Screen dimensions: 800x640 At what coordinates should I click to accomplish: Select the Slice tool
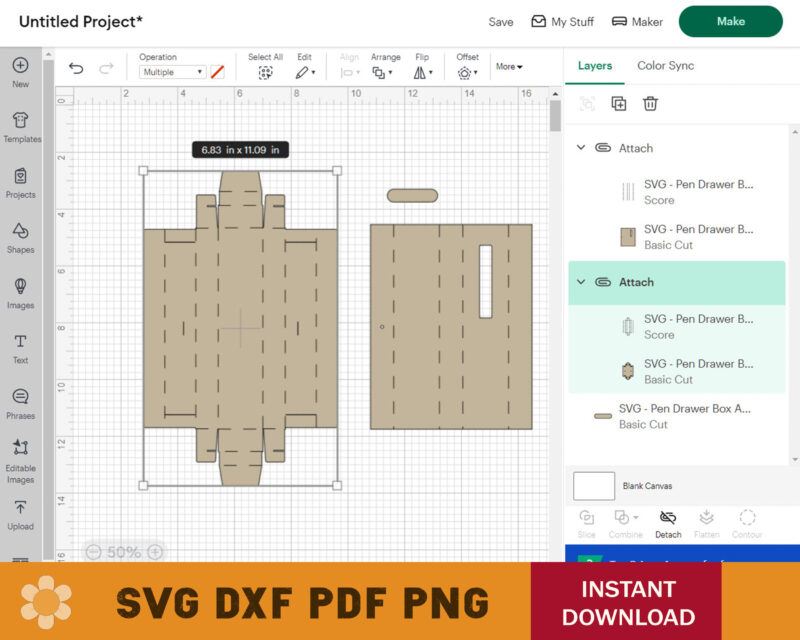[x=586, y=520]
